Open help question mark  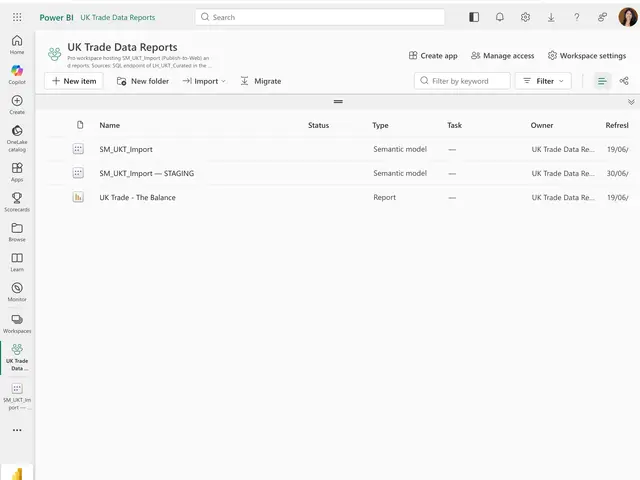pos(576,17)
